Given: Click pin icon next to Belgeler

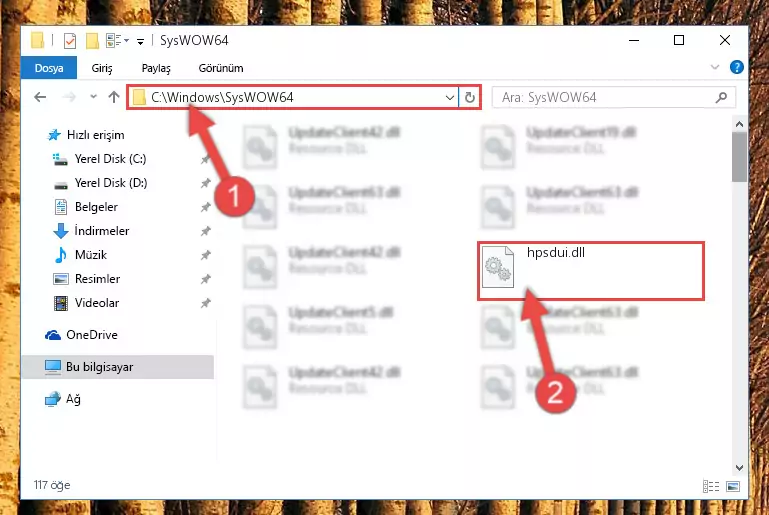Looking at the screenshot, I should pyautogui.click(x=205, y=207).
